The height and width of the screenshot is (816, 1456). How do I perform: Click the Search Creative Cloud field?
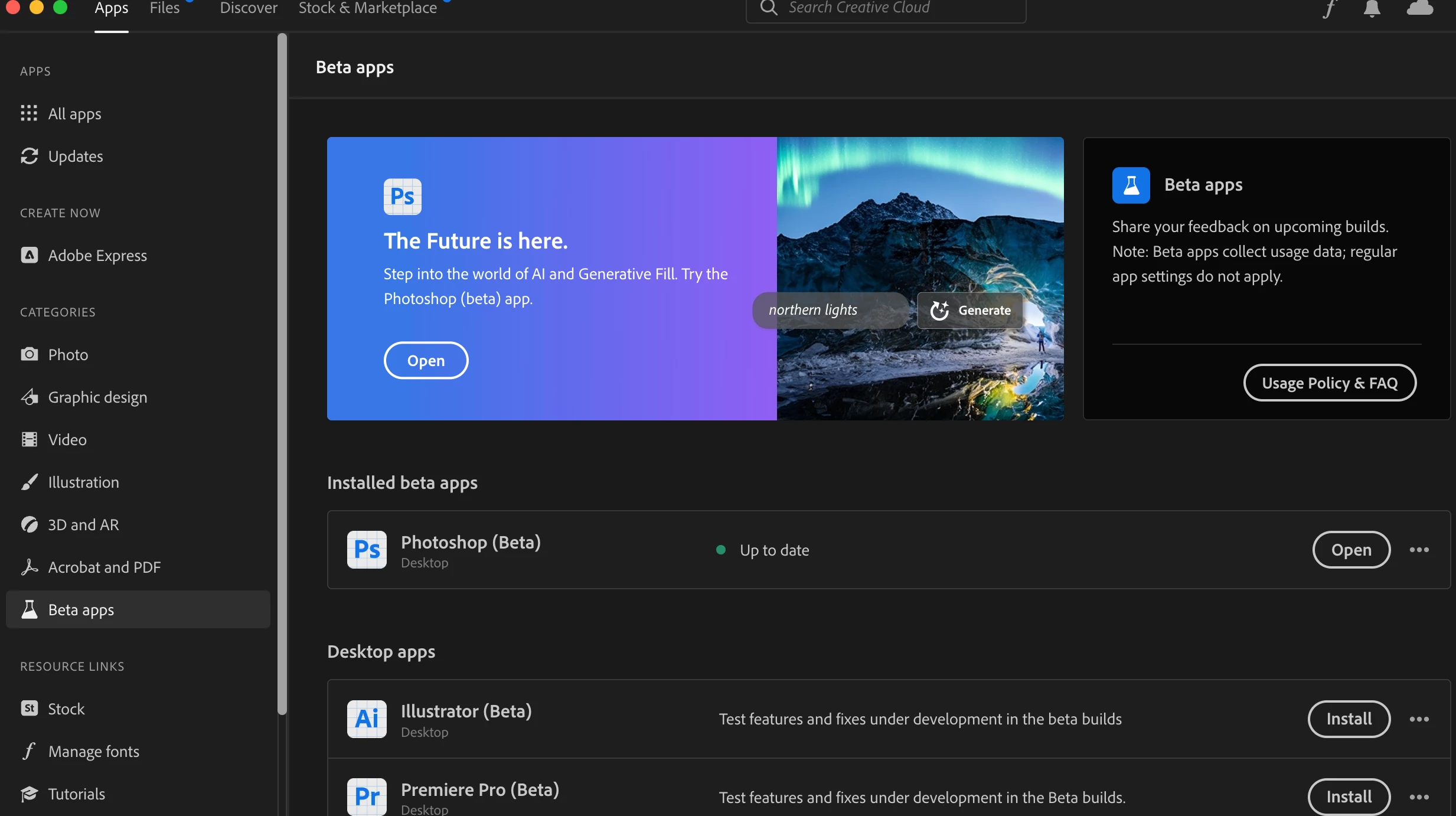coord(886,8)
